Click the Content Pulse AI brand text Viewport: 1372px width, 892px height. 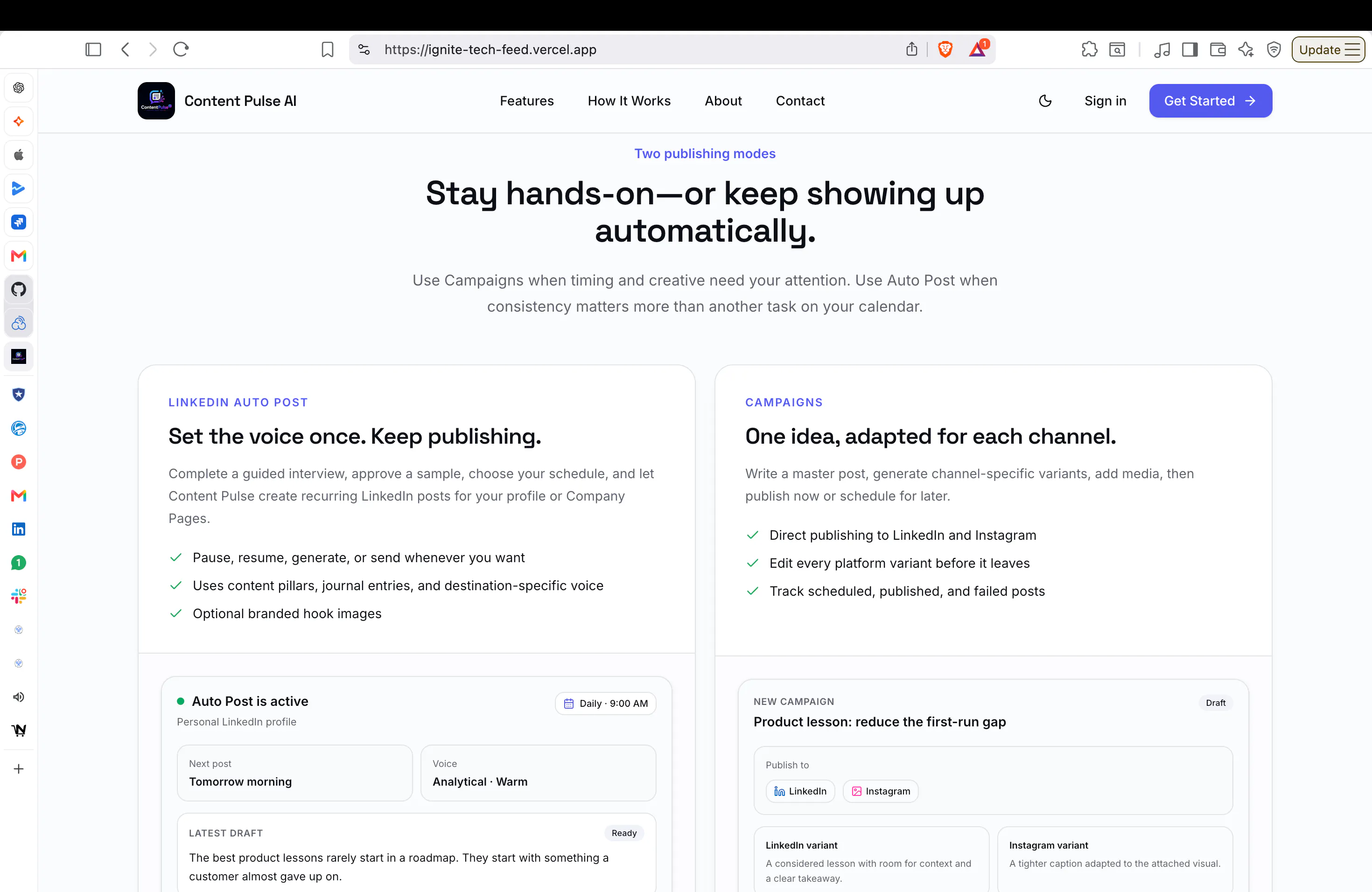pos(240,101)
